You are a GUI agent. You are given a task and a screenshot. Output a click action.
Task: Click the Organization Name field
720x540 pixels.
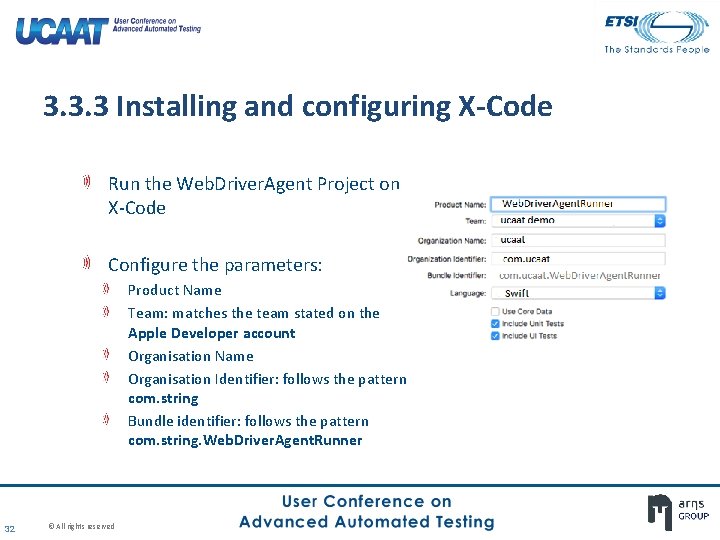click(x=578, y=240)
